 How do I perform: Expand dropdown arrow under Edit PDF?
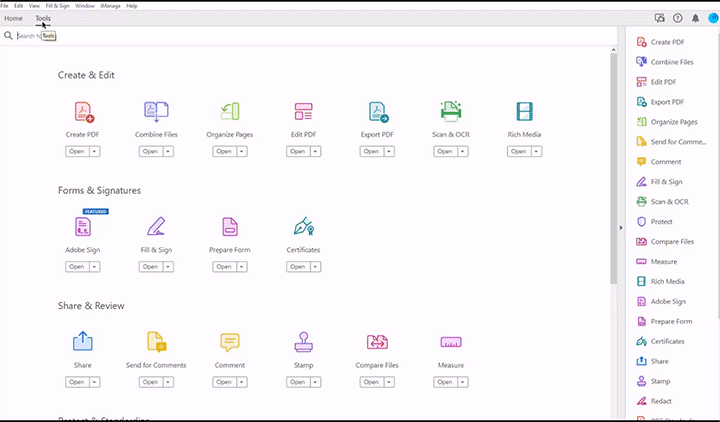pos(316,152)
